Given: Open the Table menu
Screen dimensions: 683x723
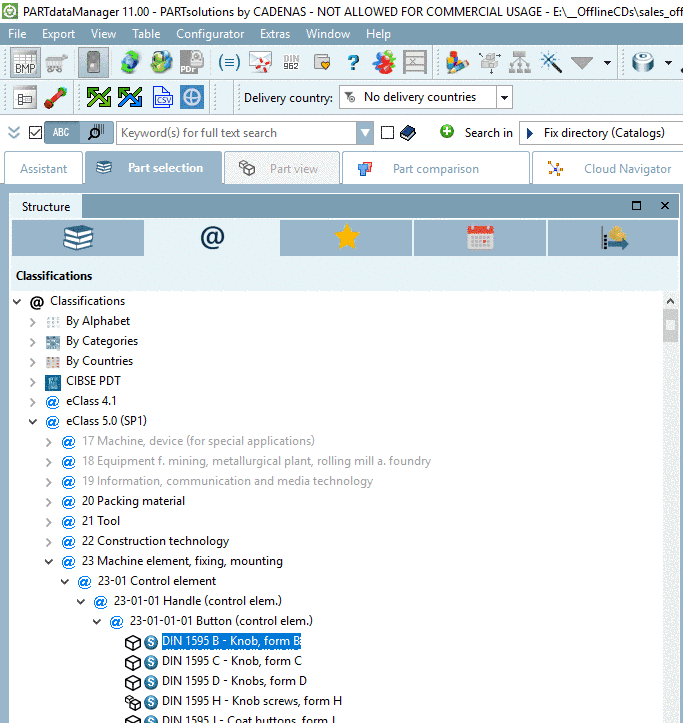Looking at the screenshot, I should coord(146,34).
